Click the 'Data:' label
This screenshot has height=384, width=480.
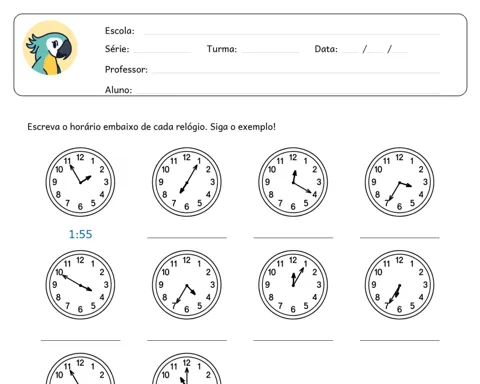(326, 49)
